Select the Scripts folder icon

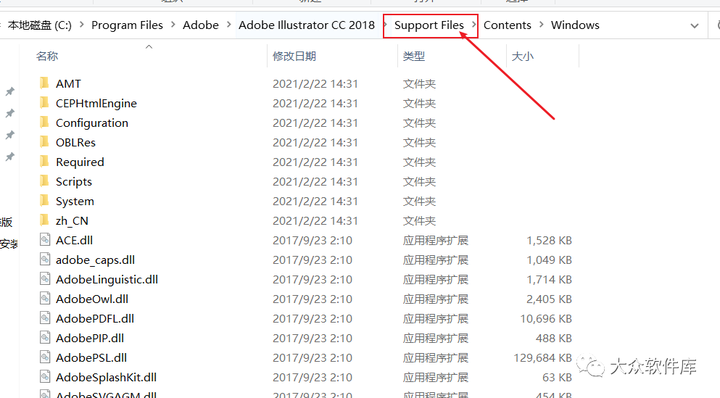click(x=45, y=181)
